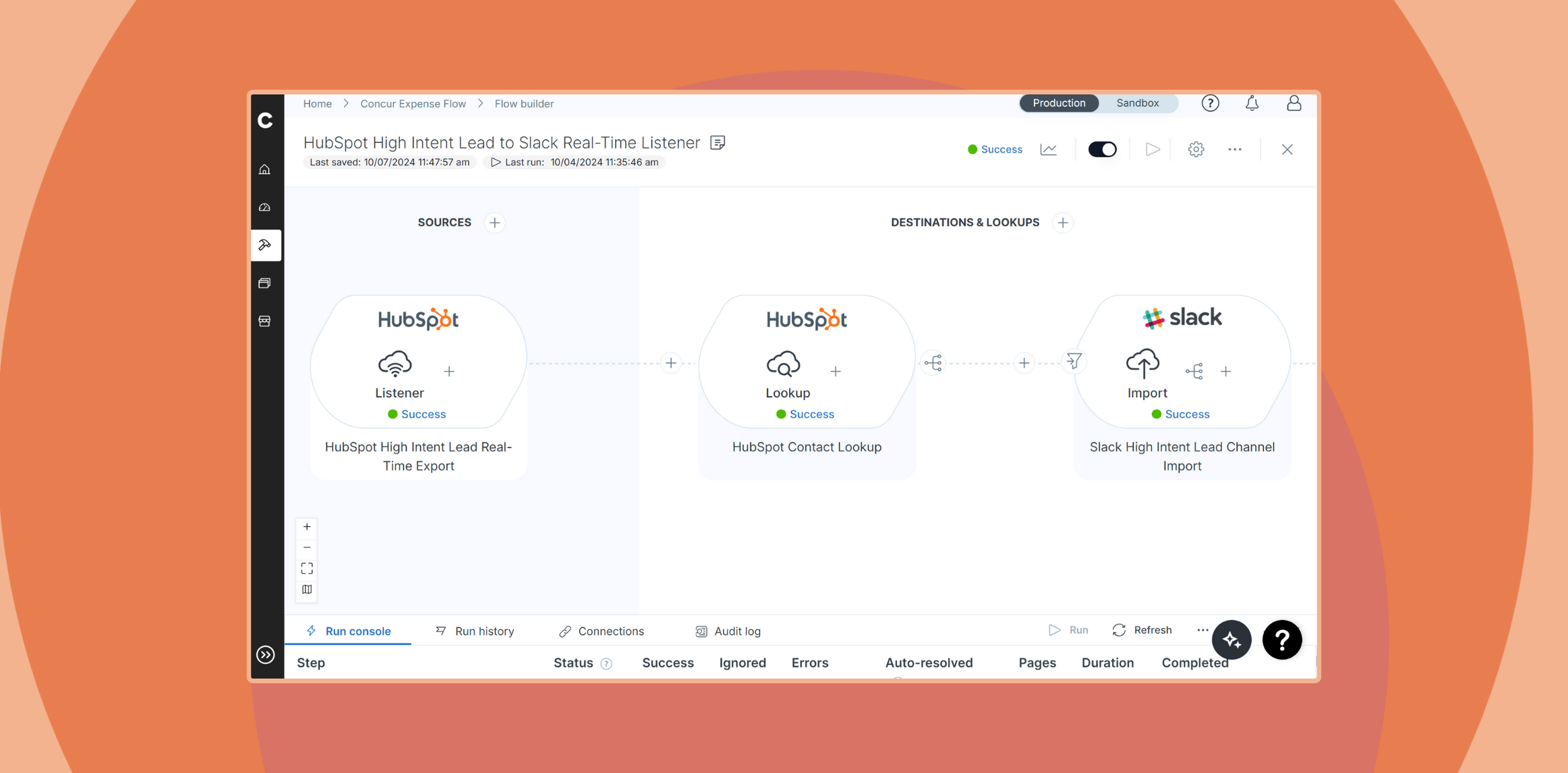Viewport: 1568px width, 773px height.
Task: Go to Home breadcrumb
Action: 317,104
